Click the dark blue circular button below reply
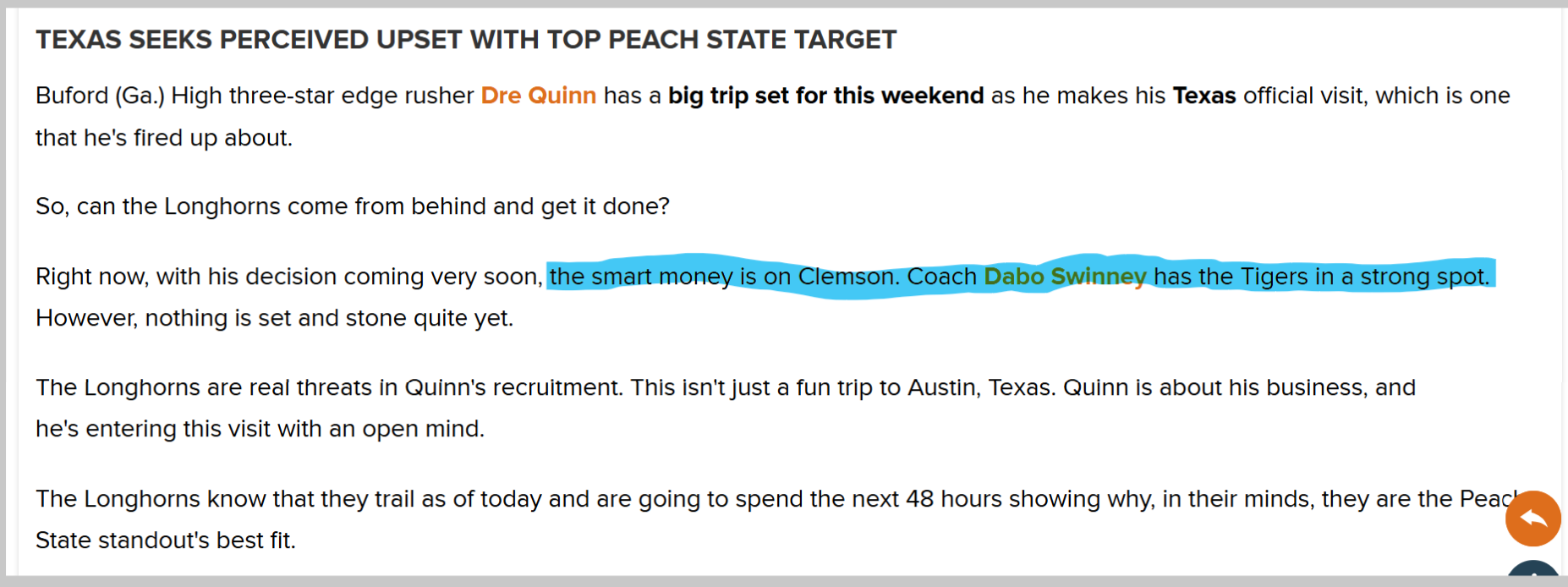The width and height of the screenshot is (1568, 587). (1532, 573)
